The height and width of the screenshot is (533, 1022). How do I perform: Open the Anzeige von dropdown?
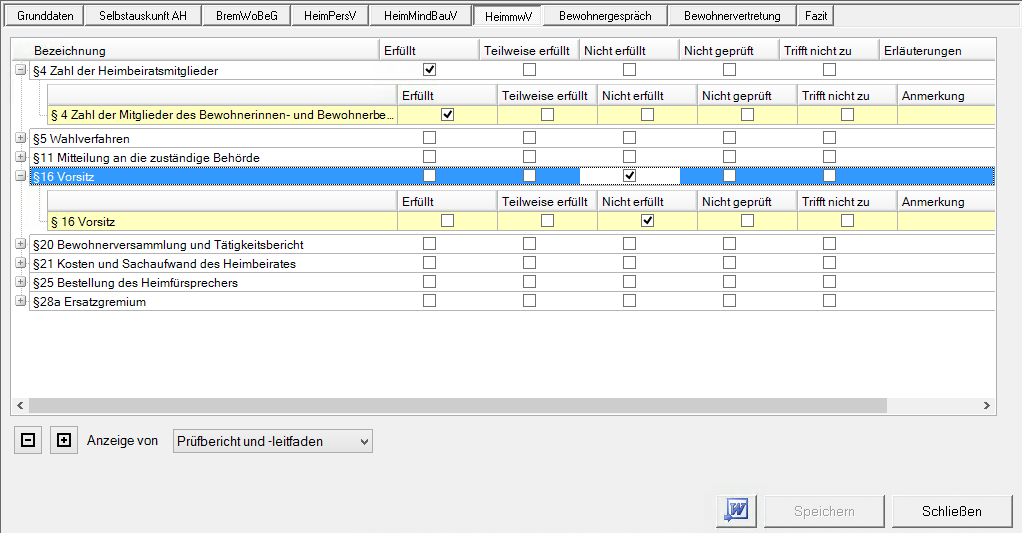[272, 441]
